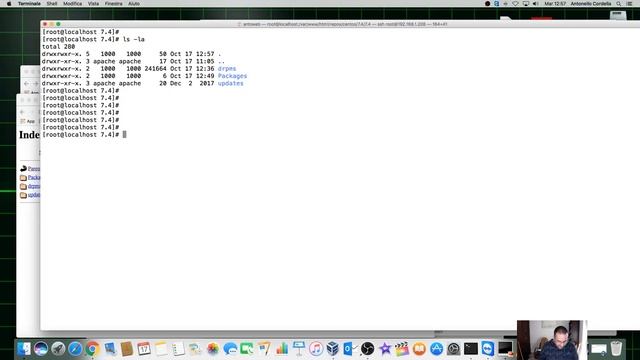Click the 'updates' directory name in terminal

pyautogui.click(x=231, y=83)
